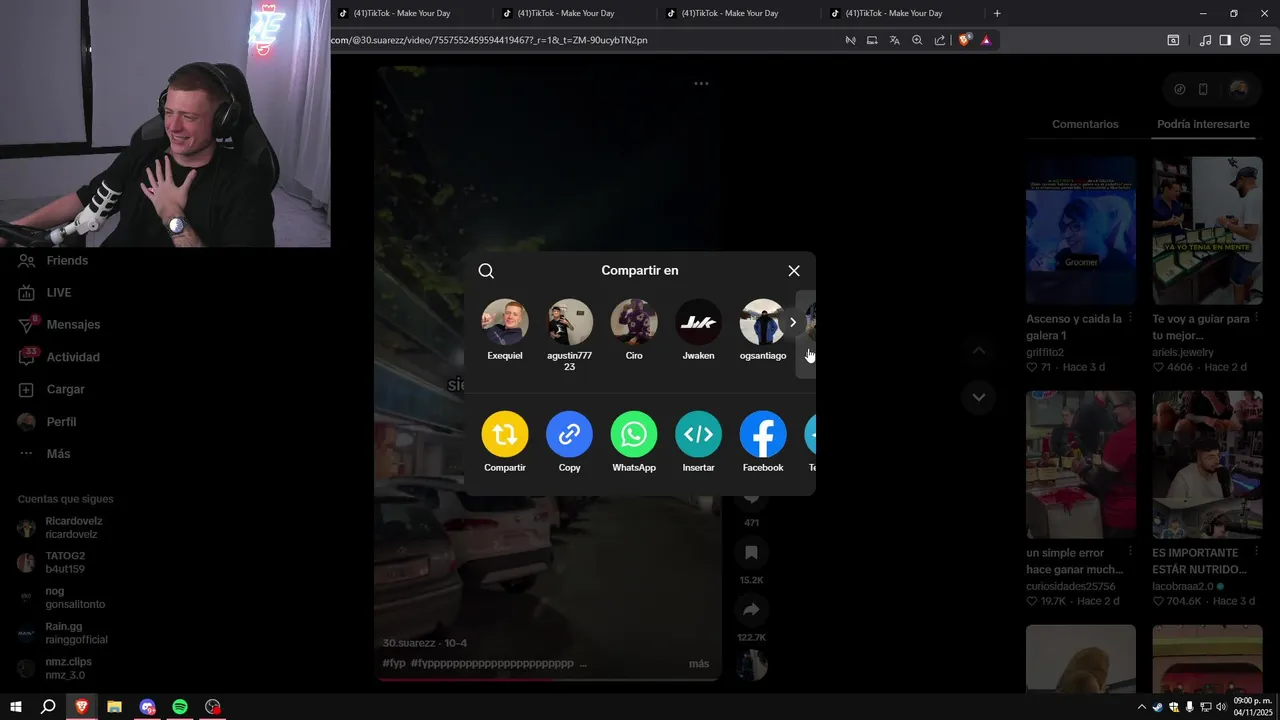
Task: Click the yellow Compartir repost icon
Action: point(505,434)
